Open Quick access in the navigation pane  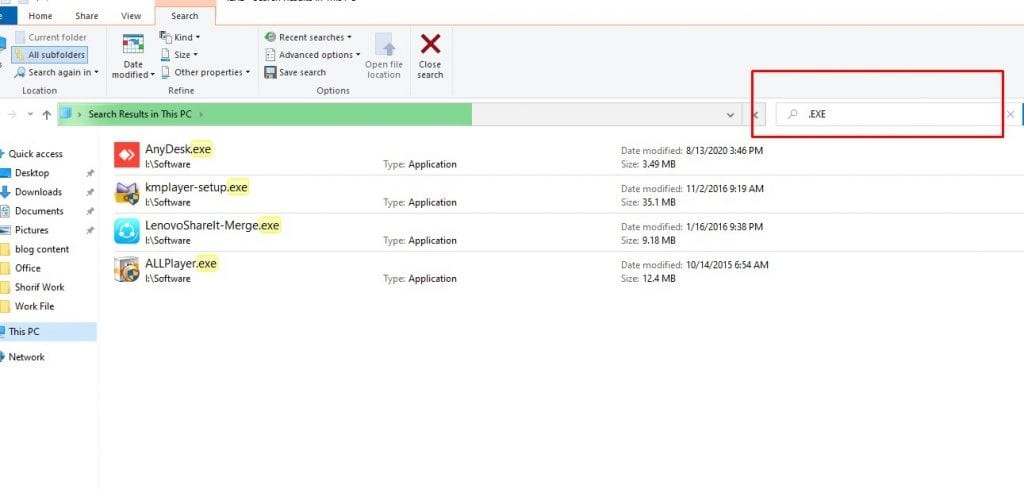[35, 154]
